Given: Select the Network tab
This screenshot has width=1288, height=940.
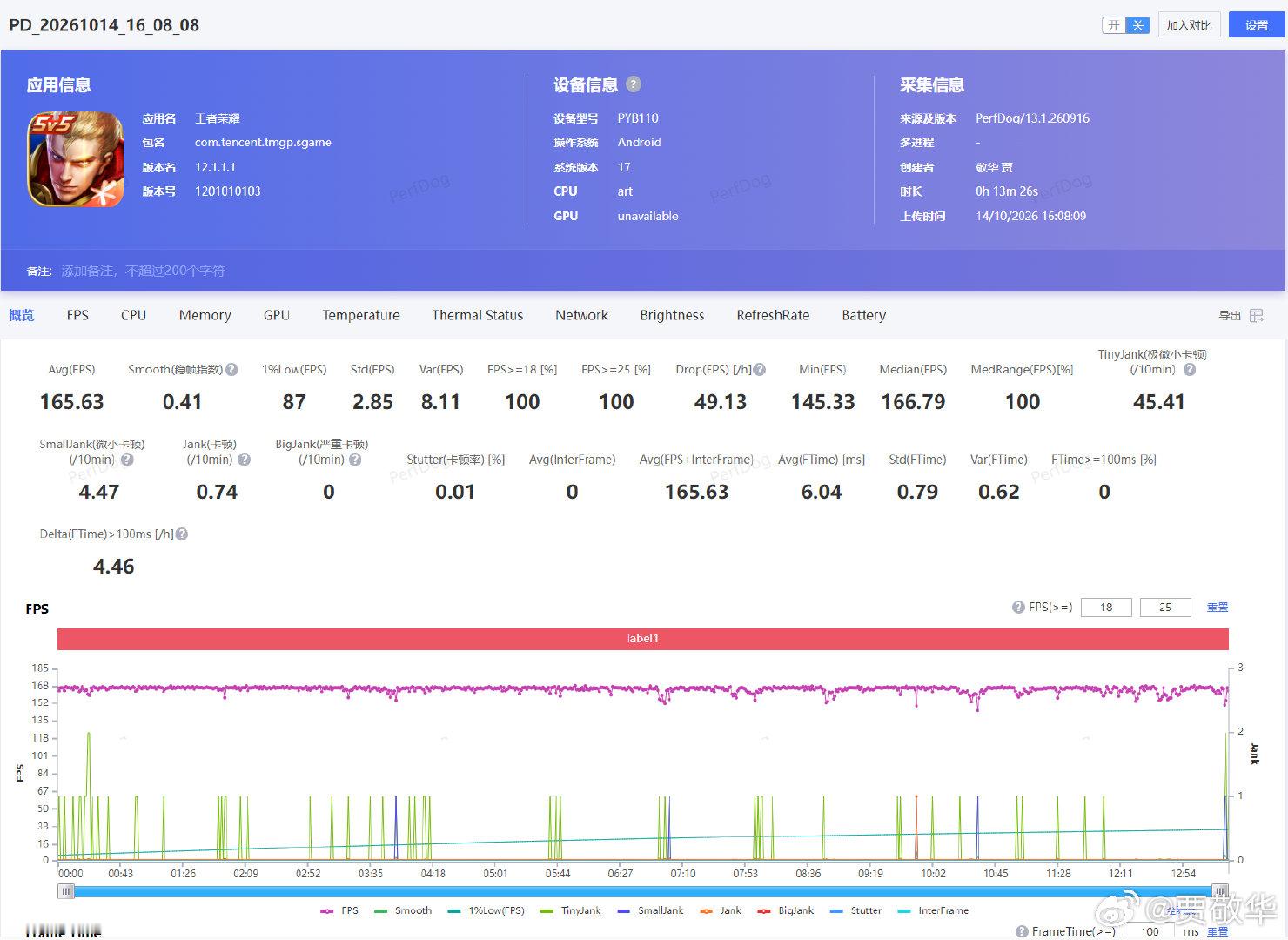Looking at the screenshot, I should pyautogui.click(x=582, y=315).
